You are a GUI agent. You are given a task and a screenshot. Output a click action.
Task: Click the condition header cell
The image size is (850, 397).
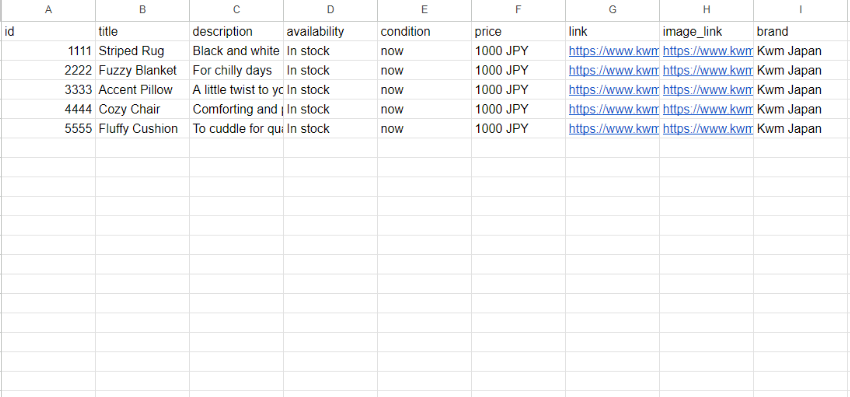tap(424, 31)
